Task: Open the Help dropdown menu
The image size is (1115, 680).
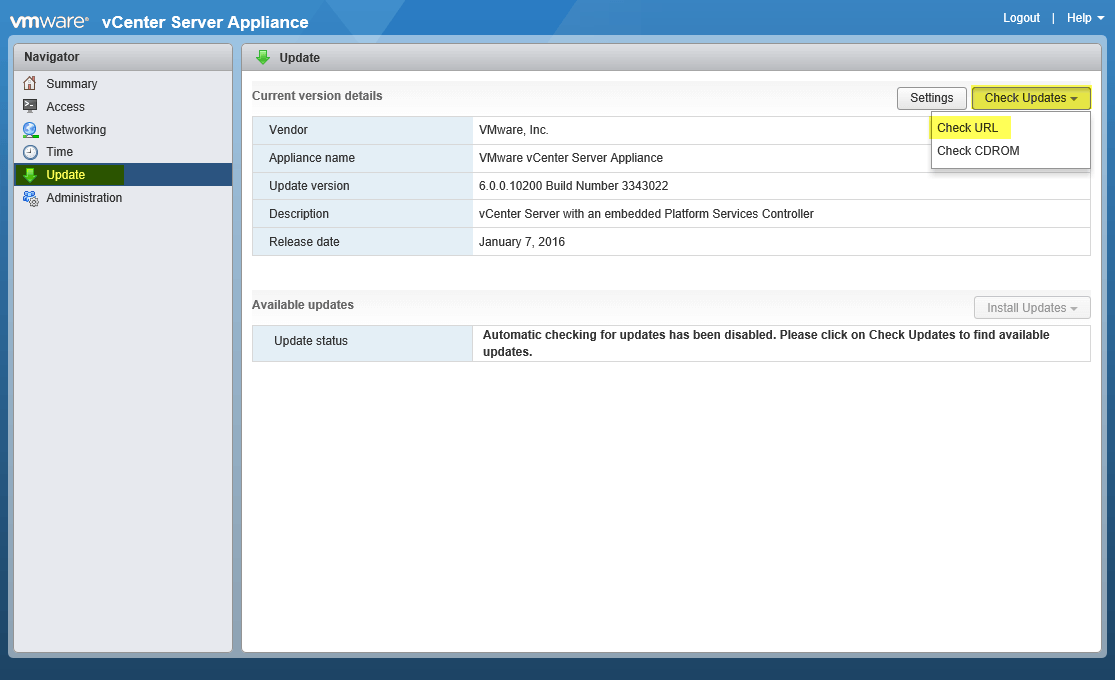Action: click(1085, 18)
